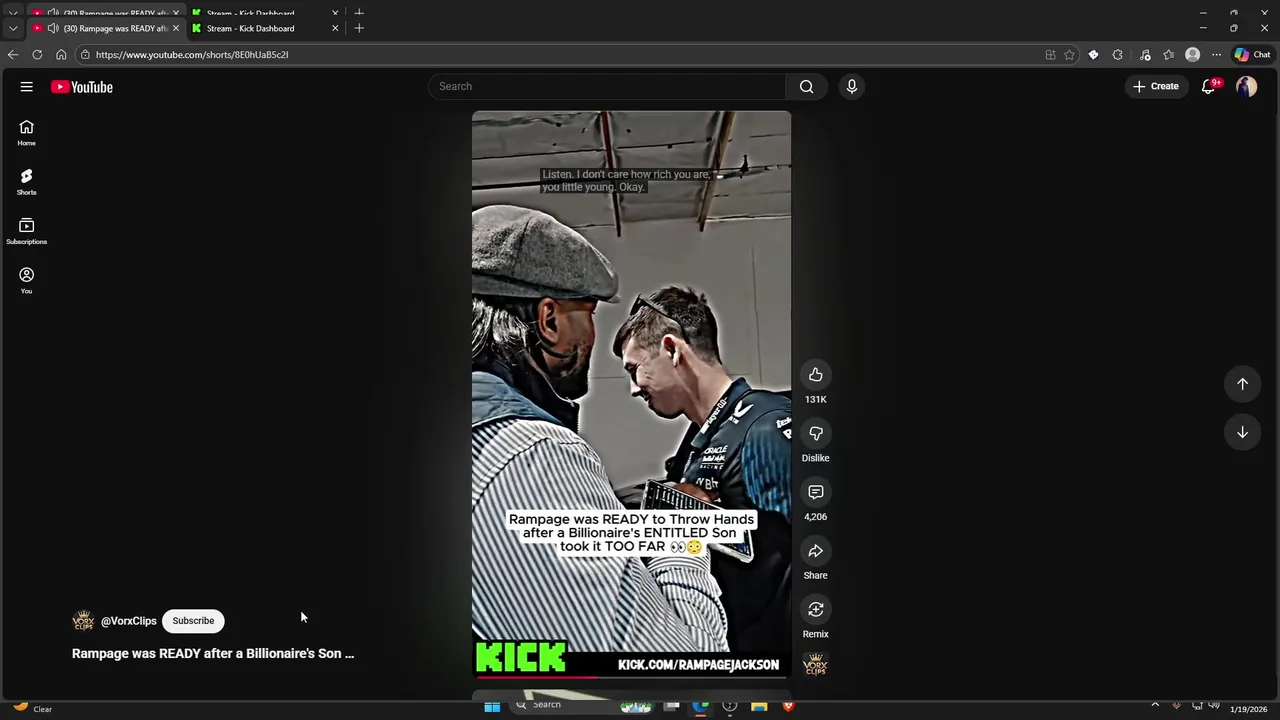Go to Home in the sidebar
1280x720 pixels.
27,133
